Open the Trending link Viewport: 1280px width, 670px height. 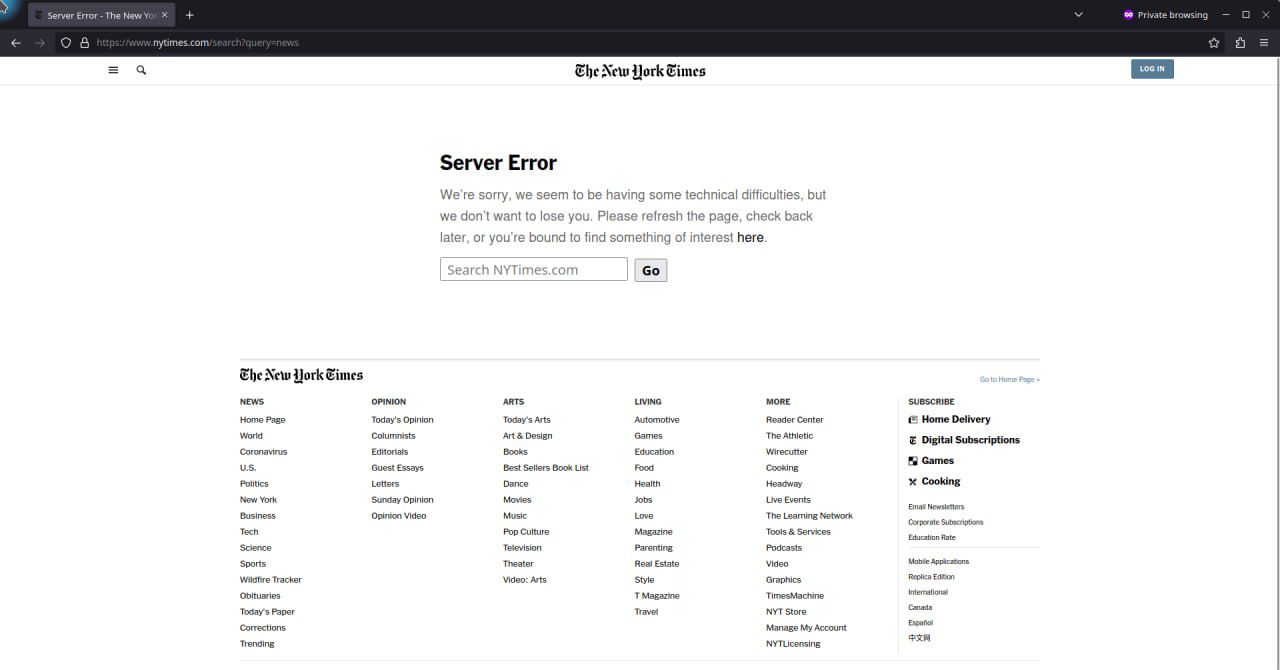257,644
